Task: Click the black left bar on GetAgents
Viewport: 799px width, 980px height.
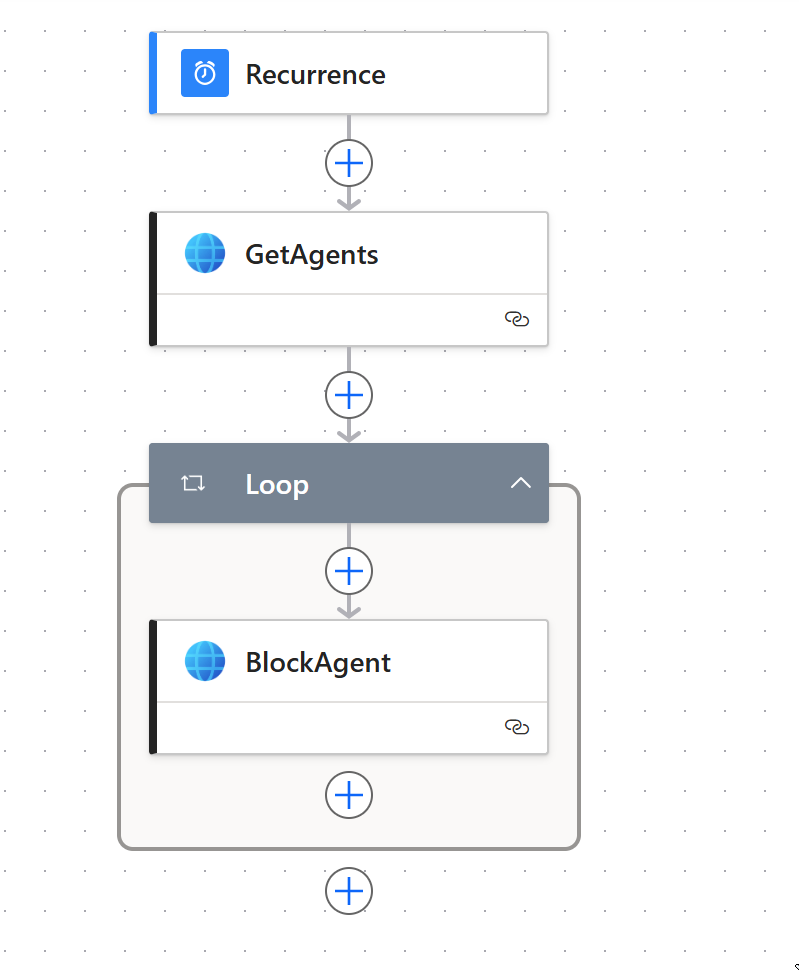Action: point(153,279)
